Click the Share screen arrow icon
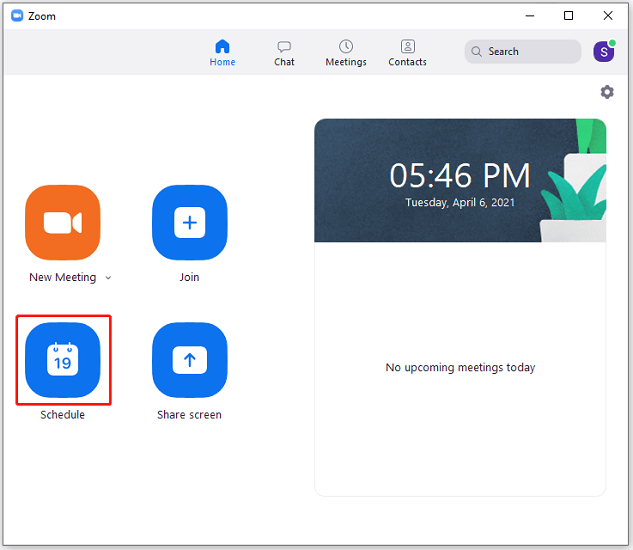Image resolution: width=633 pixels, height=550 pixels. 189,360
